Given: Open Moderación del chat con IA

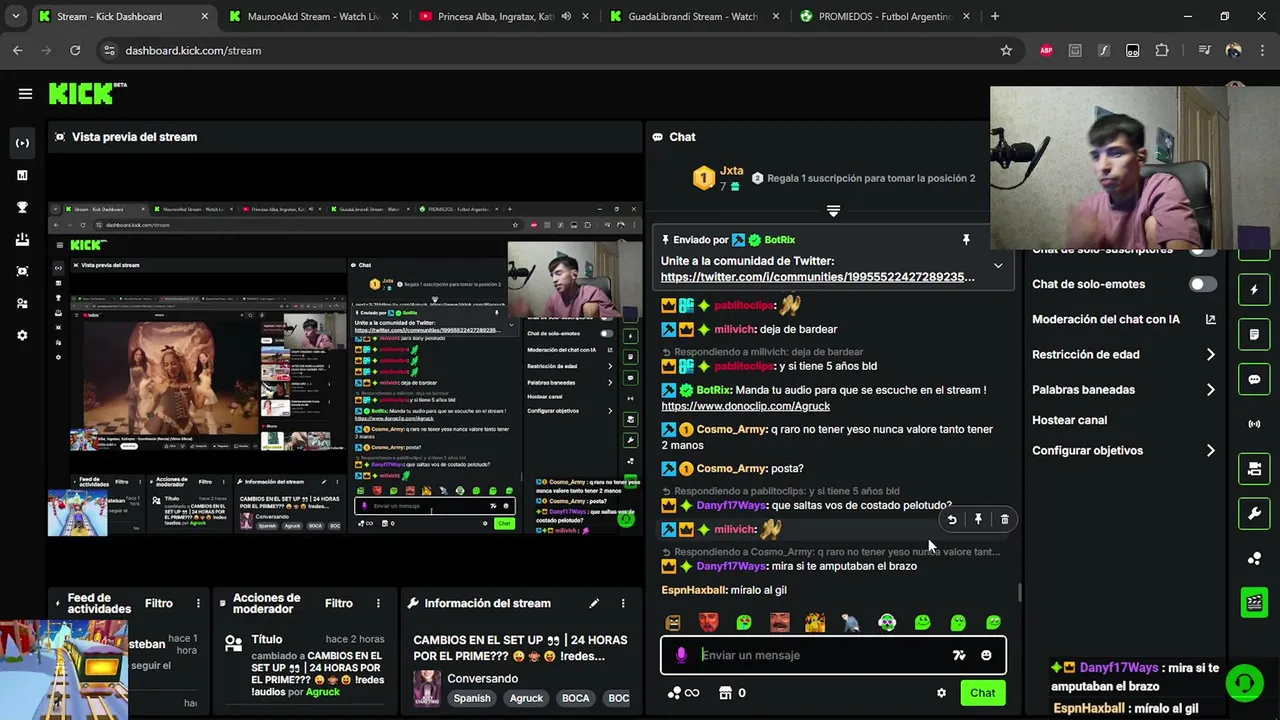Looking at the screenshot, I should 1124,319.
